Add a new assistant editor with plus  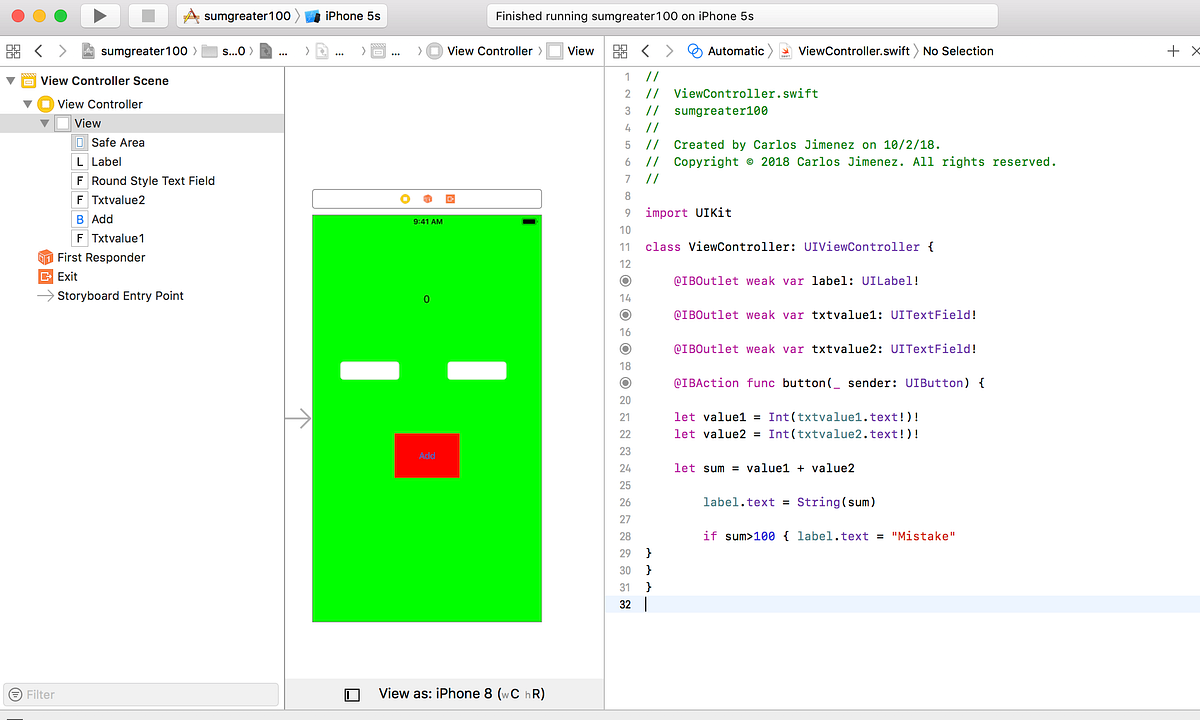[1173, 51]
